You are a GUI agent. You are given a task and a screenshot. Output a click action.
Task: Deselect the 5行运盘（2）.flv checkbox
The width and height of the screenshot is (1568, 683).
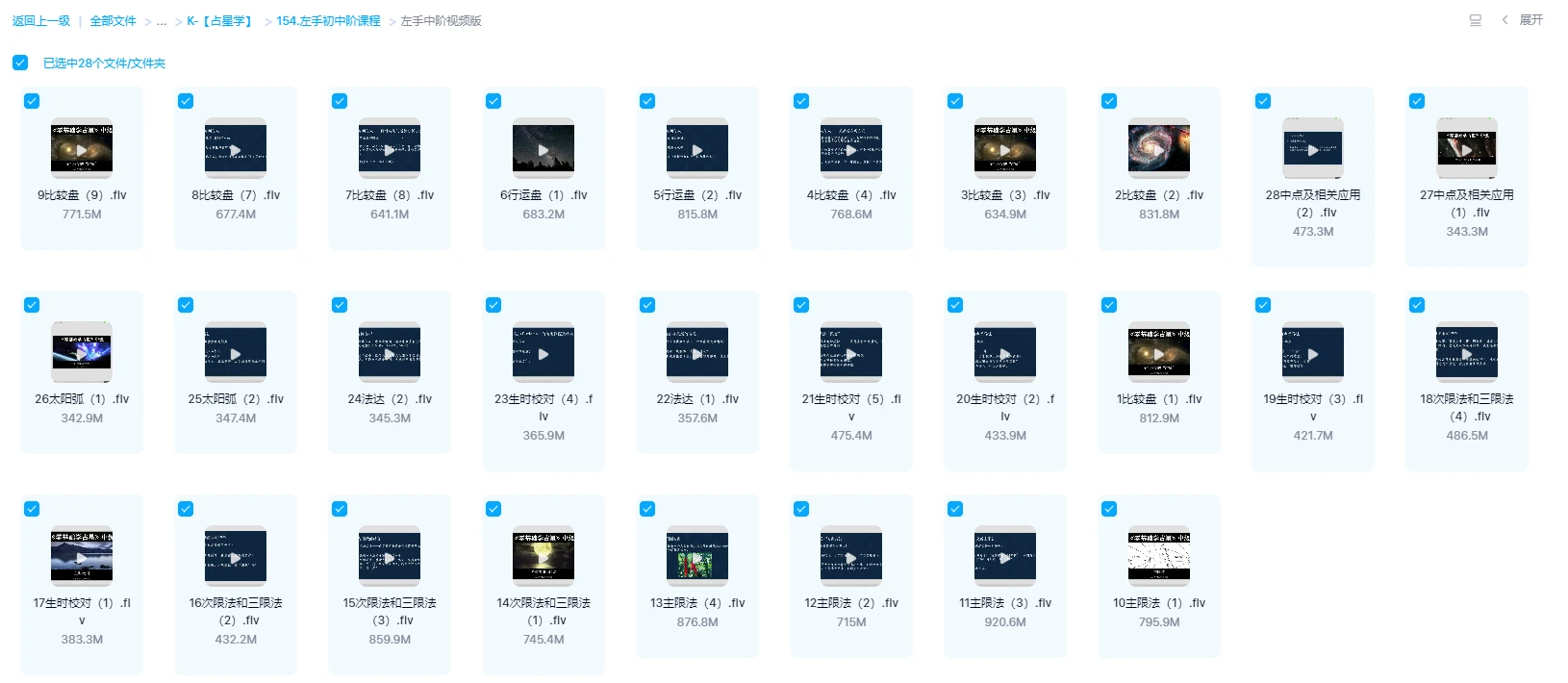pyautogui.click(x=647, y=101)
